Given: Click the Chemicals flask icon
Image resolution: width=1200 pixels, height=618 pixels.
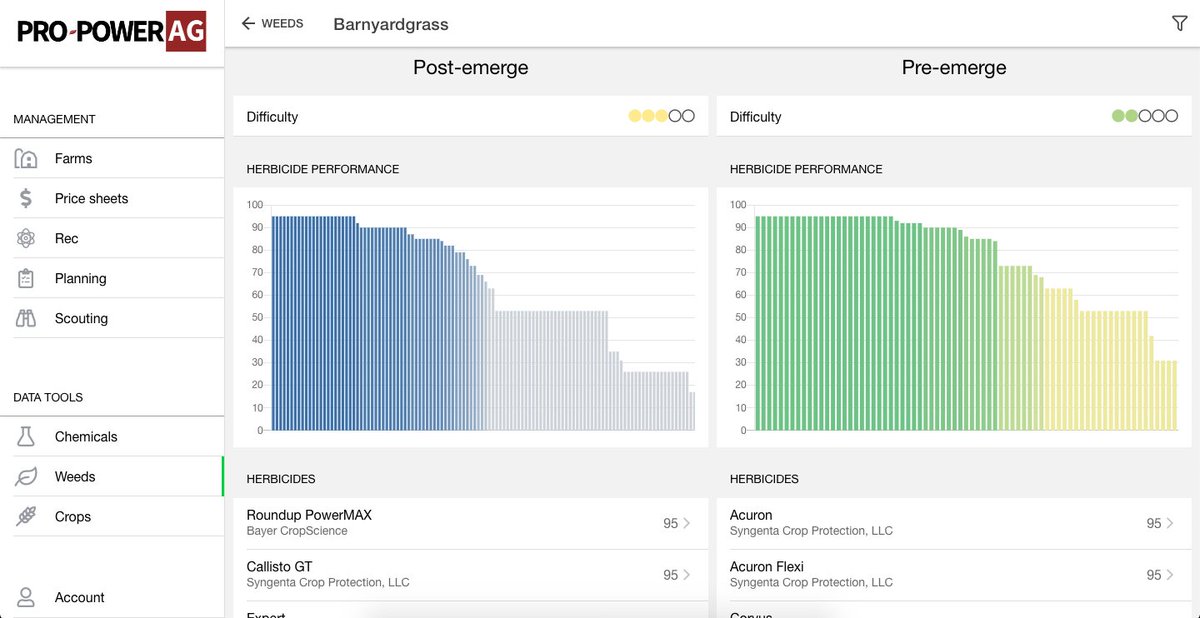Looking at the screenshot, I should [26, 436].
